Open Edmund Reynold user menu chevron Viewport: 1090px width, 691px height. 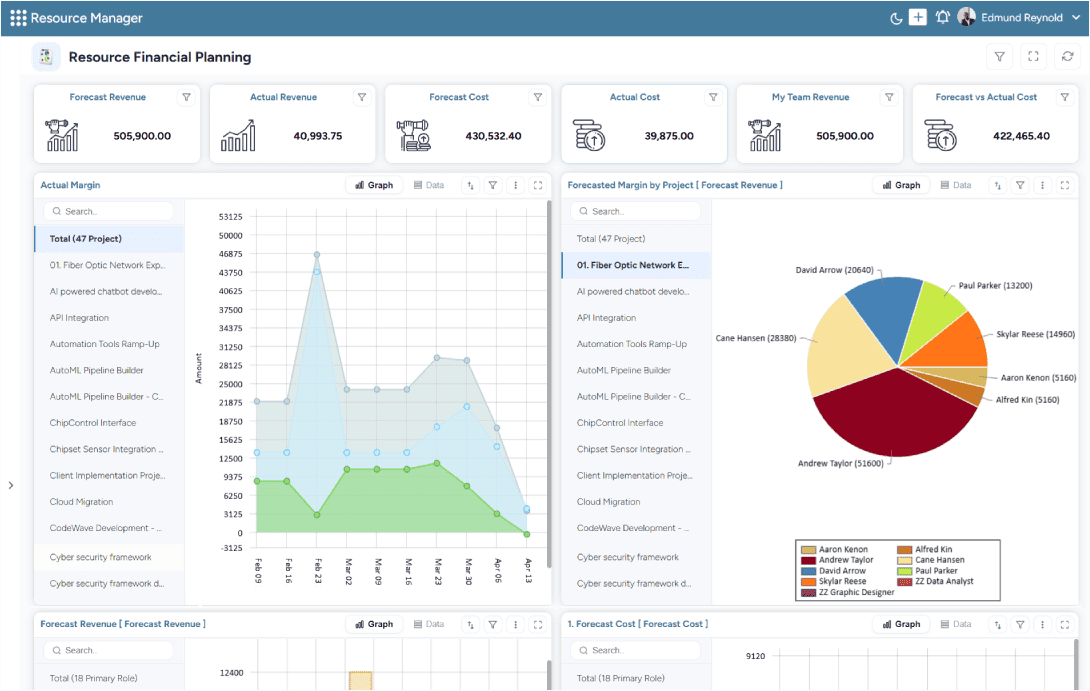click(1076, 18)
